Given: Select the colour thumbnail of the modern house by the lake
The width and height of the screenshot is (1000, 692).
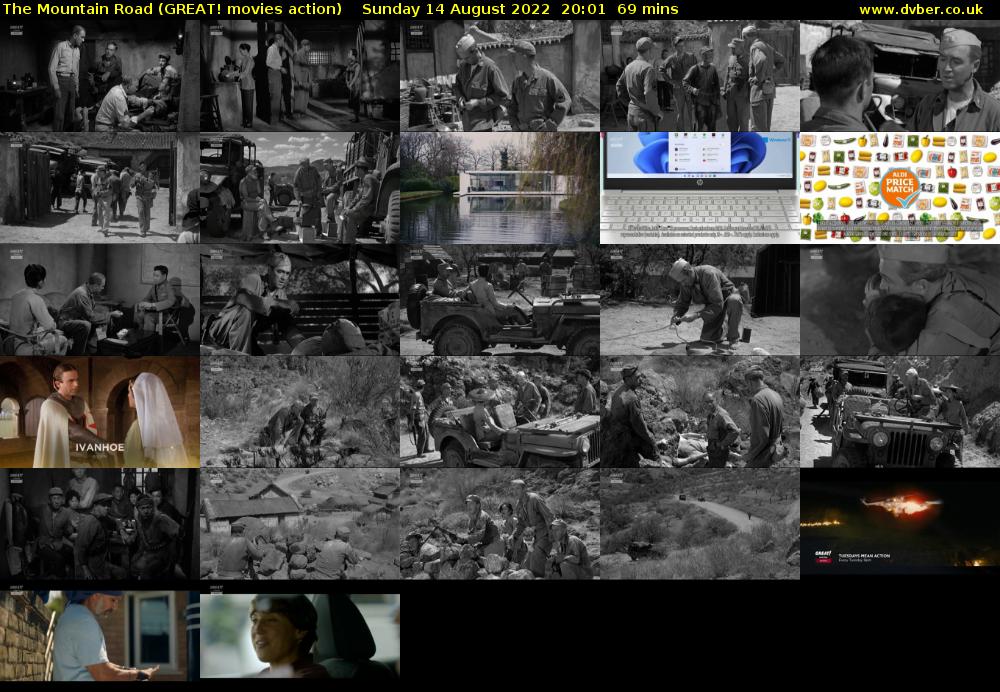Looking at the screenshot, I should [x=499, y=188].
